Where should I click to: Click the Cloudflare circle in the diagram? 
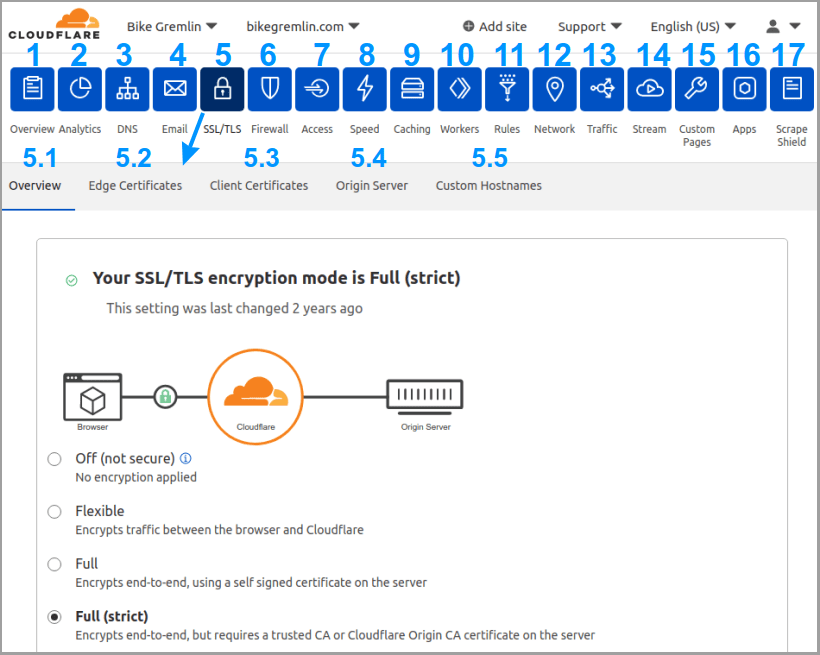[x=256, y=397]
